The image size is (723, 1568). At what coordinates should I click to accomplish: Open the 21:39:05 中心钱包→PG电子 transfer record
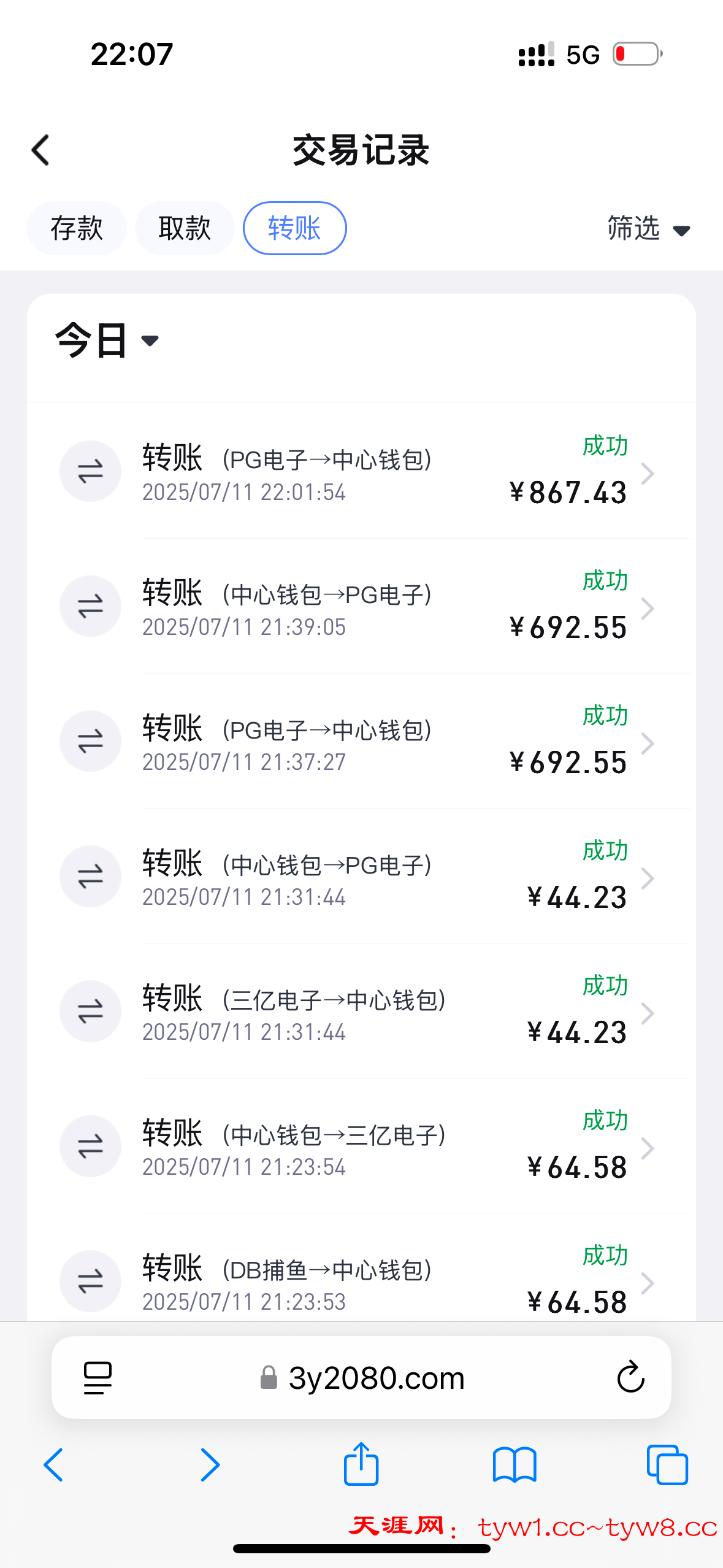tap(356, 607)
